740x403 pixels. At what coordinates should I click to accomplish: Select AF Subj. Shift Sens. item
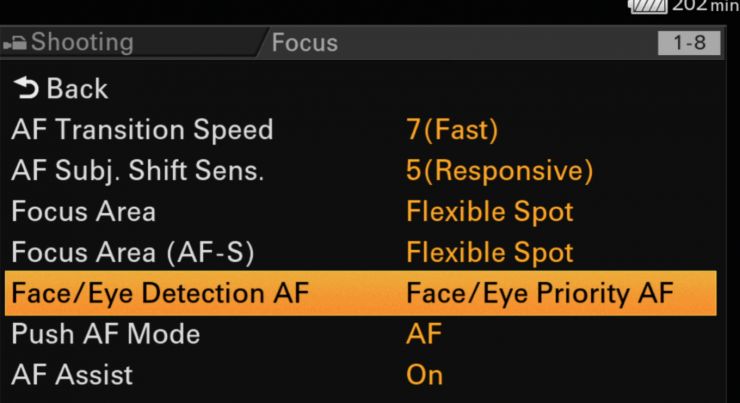coord(138,171)
